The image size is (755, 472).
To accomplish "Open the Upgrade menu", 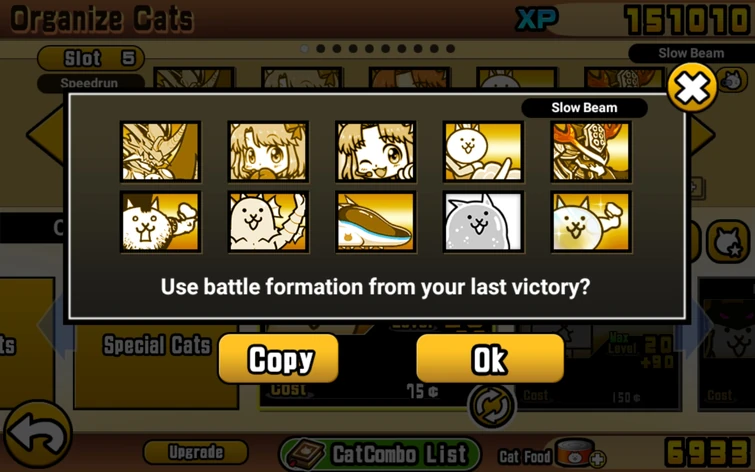I will pyautogui.click(x=195, y=452).
